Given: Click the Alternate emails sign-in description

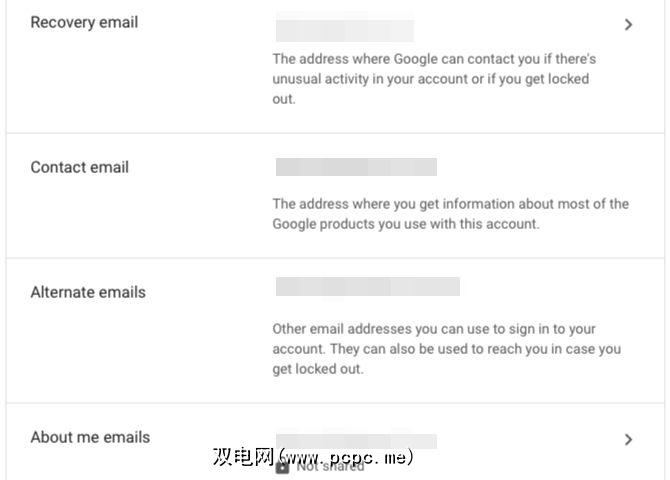Looking at the screenshot, I should coord(446,338).
